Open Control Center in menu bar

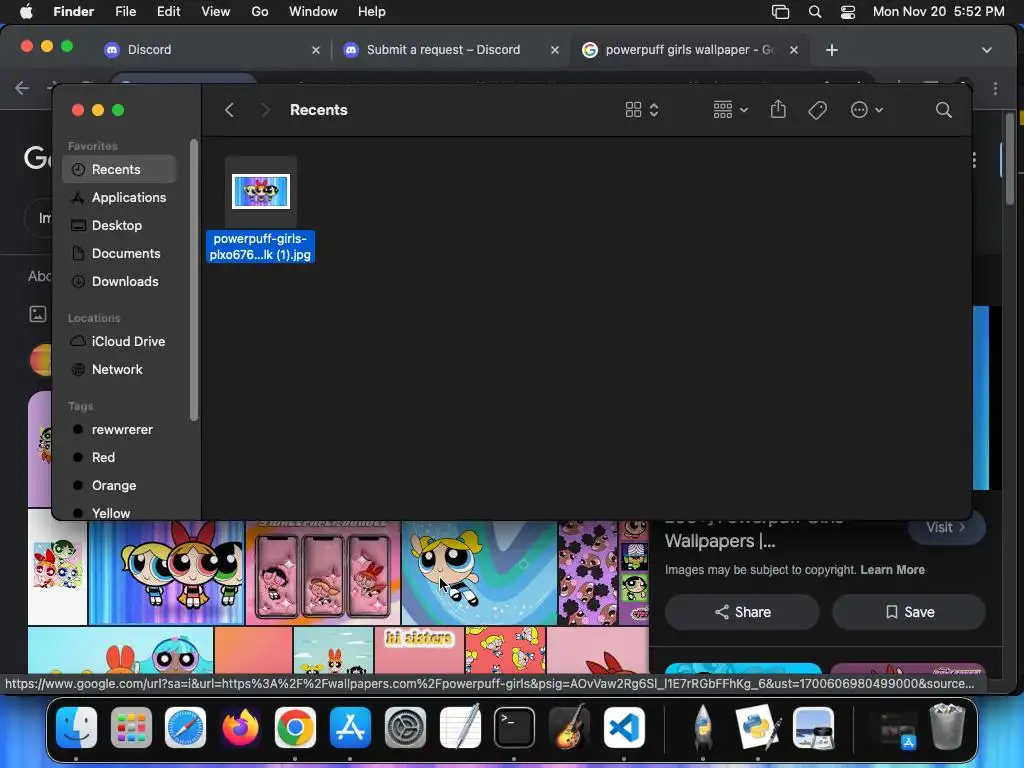[848, 12]
